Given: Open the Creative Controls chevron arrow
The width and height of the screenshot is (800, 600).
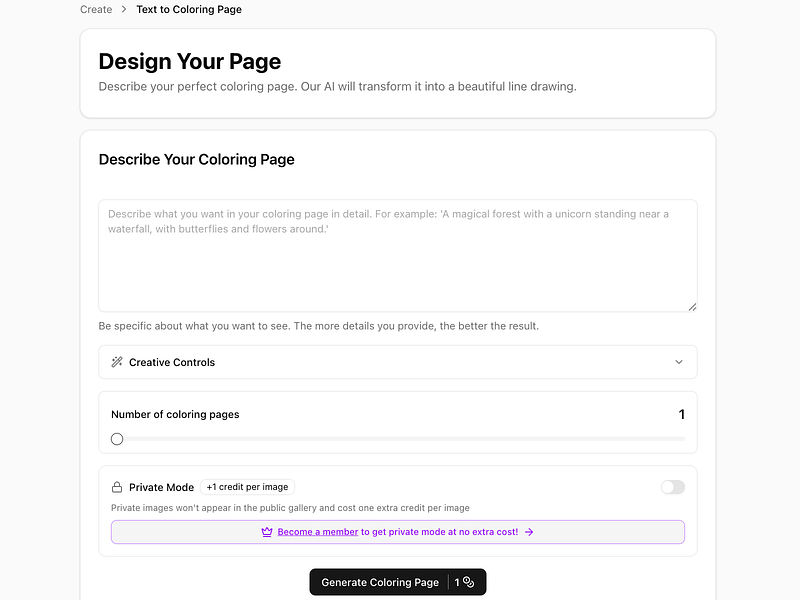Looking at the screenshot, I should coord(679,362).
